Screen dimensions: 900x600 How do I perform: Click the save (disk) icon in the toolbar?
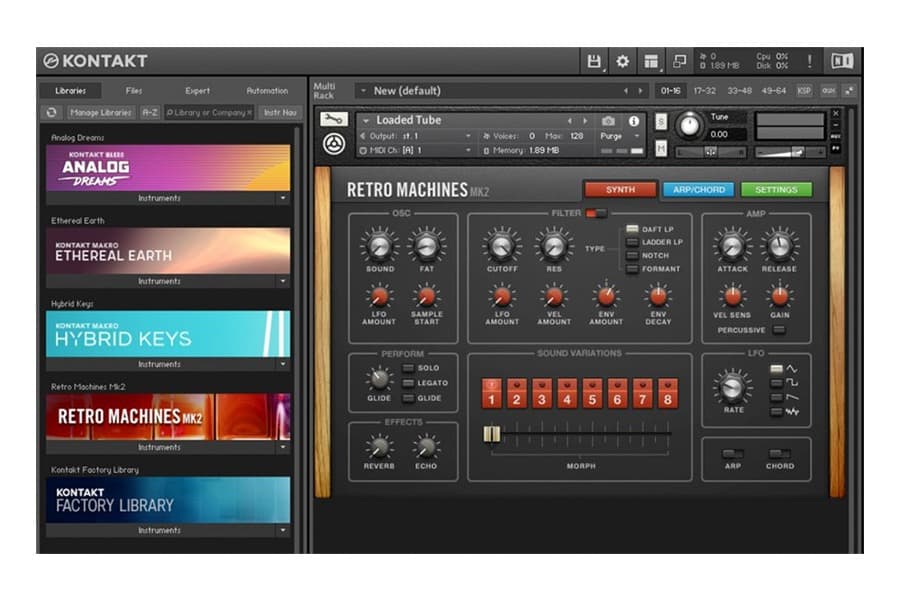pos(594,58)
